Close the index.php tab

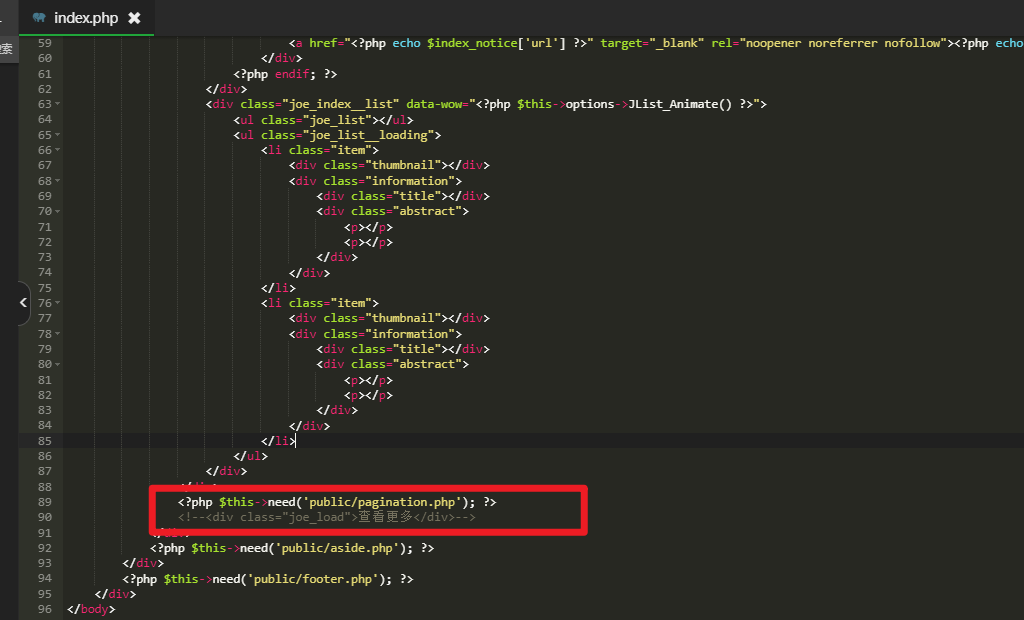pos(134,18)
